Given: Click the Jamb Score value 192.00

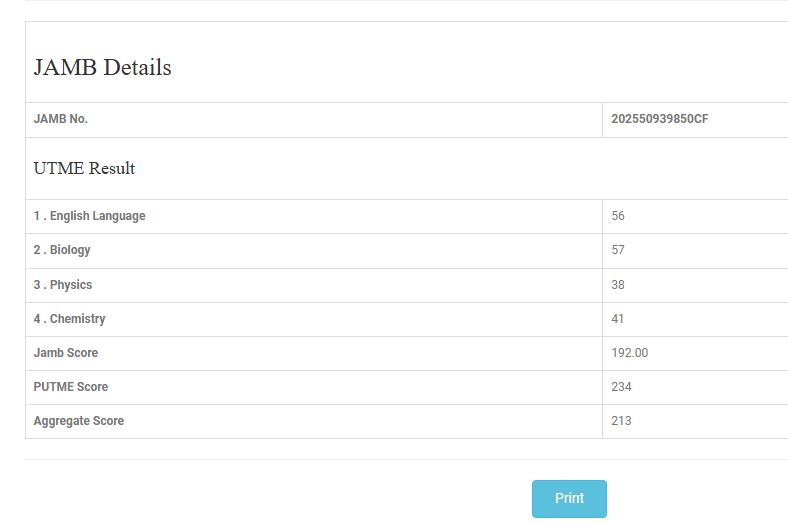Looking at the screenshot, I should pos(630,353).
